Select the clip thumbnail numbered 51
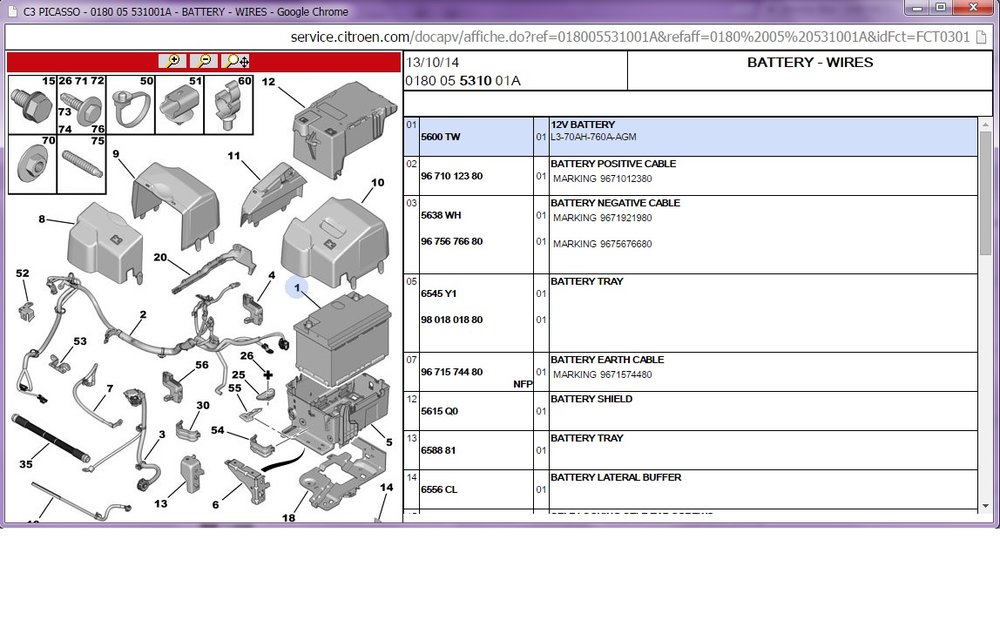The height and width of the screenshot is (627, 1000). 180,105
